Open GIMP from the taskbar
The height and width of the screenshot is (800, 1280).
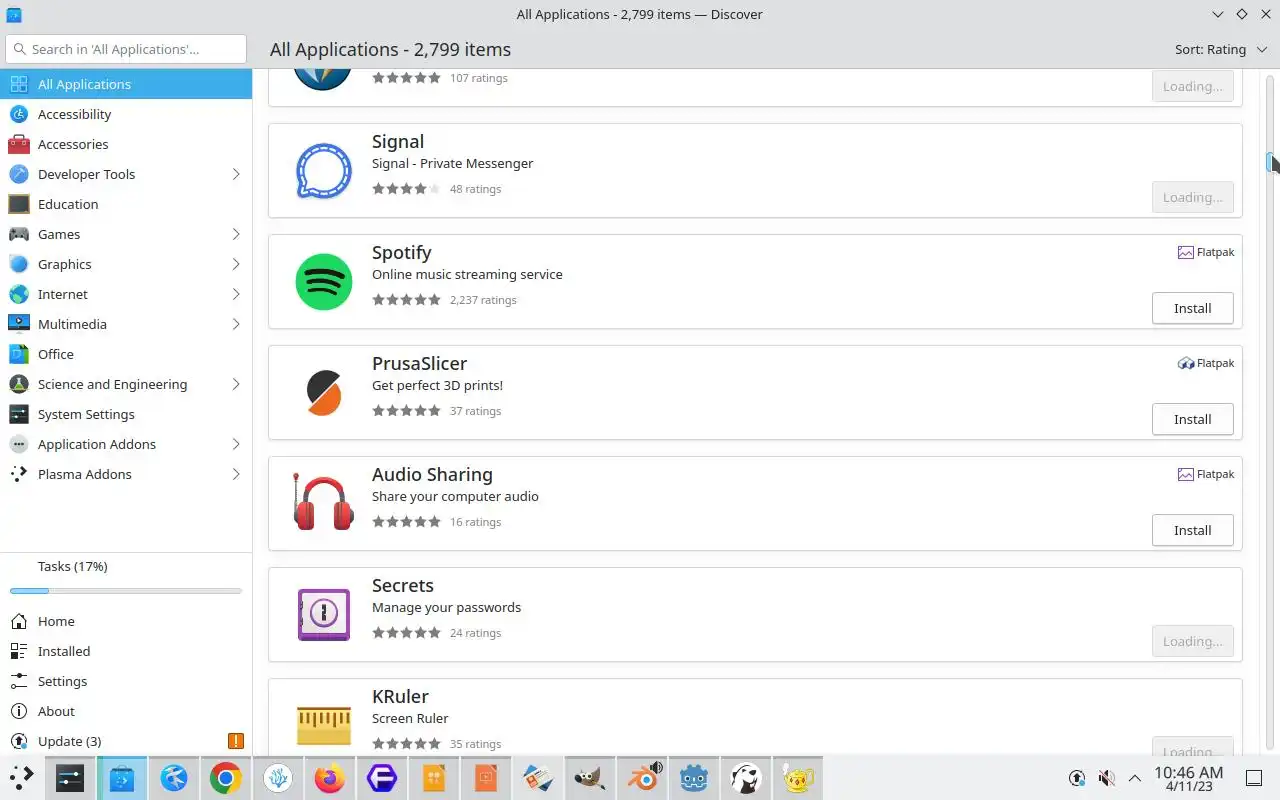[590, 778]
